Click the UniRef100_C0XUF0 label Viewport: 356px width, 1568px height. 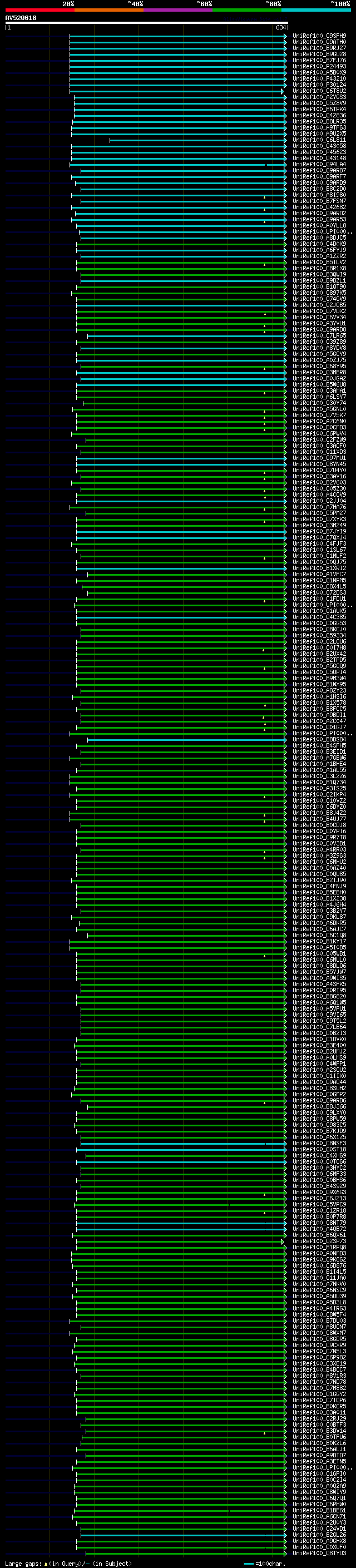319,1547
